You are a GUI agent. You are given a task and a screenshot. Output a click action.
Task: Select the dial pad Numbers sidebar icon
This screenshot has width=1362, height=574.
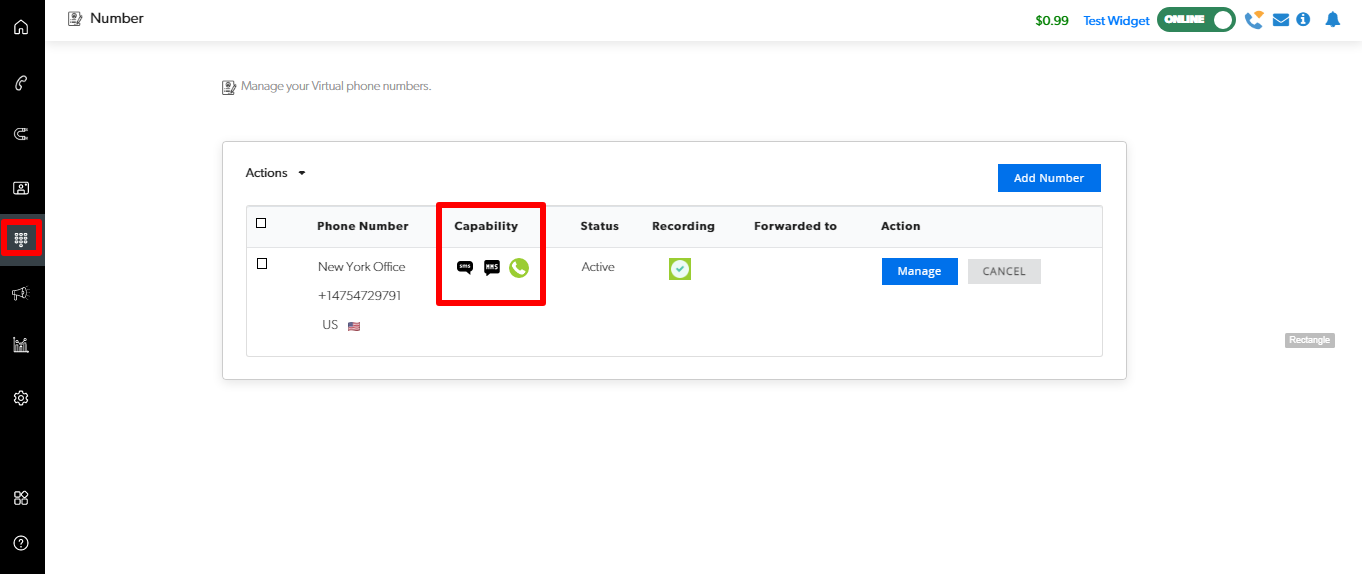click(21, 239)
